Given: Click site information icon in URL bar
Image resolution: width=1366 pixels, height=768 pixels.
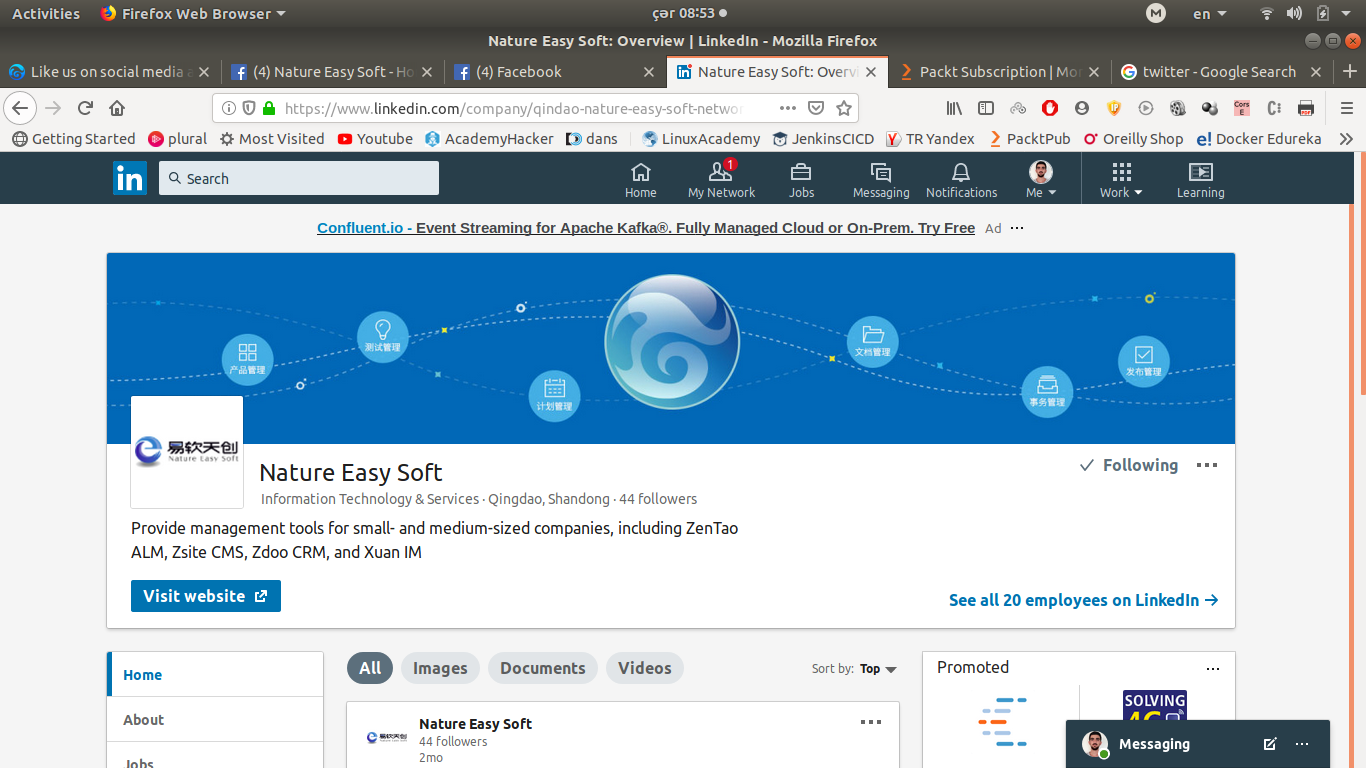Looking at the screenshot, I should coord(229,108).
